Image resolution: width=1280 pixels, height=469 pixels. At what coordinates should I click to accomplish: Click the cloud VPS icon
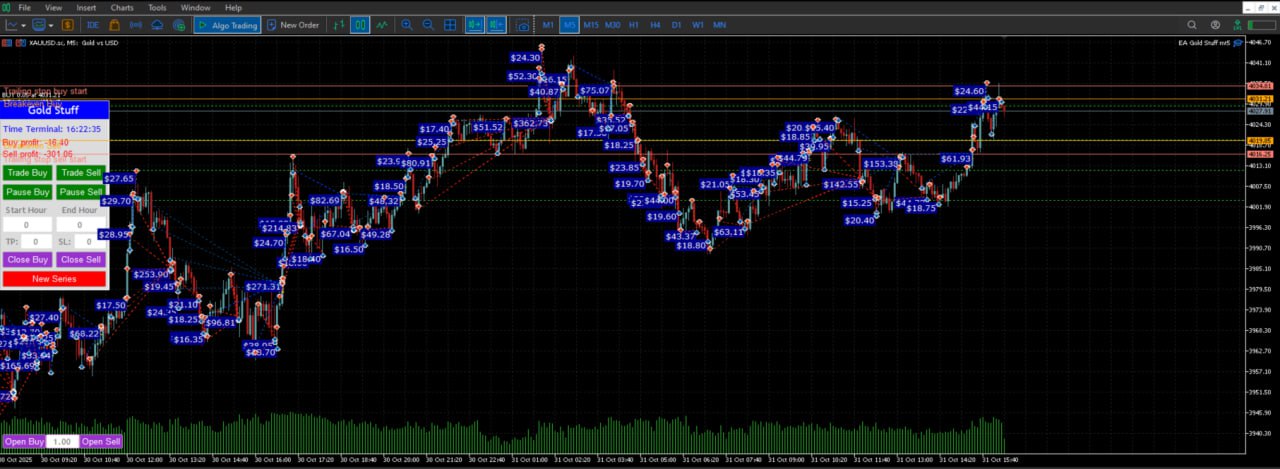157,25
